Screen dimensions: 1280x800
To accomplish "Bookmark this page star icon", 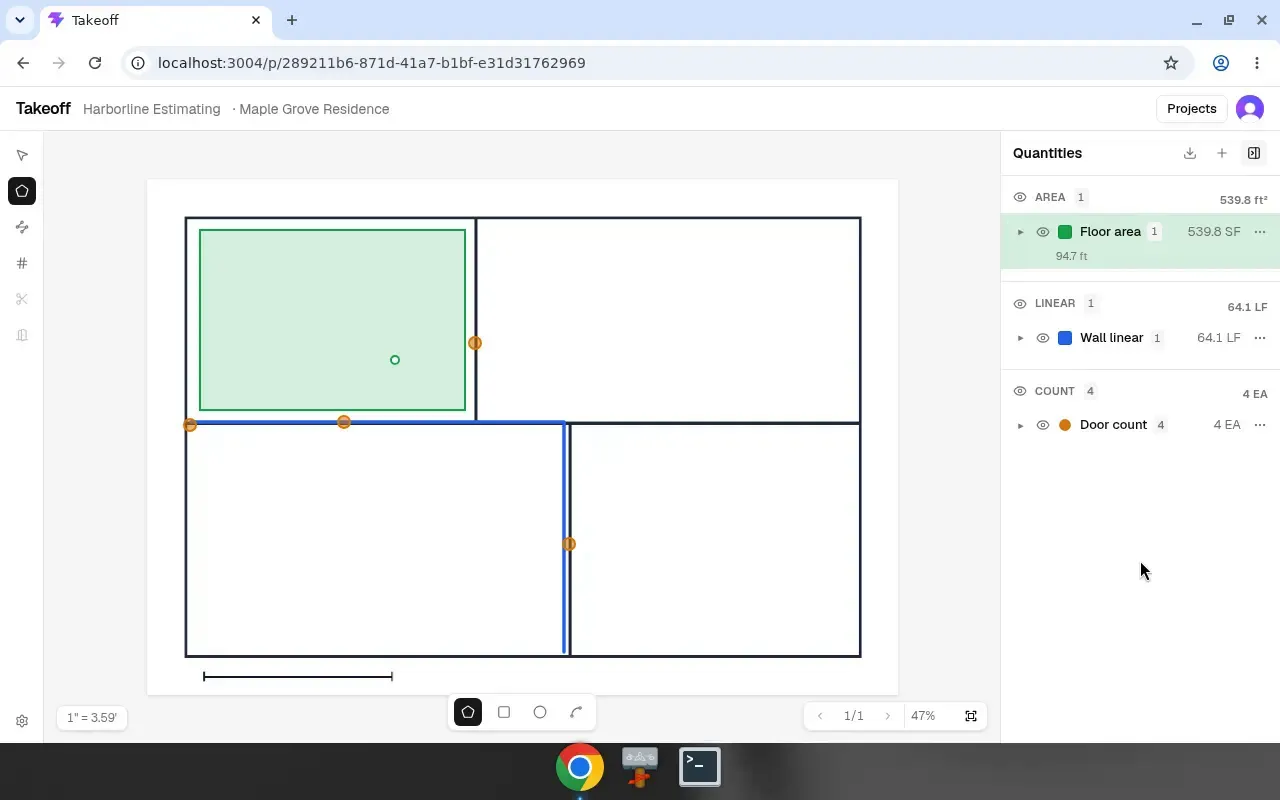I will 1171,63.
